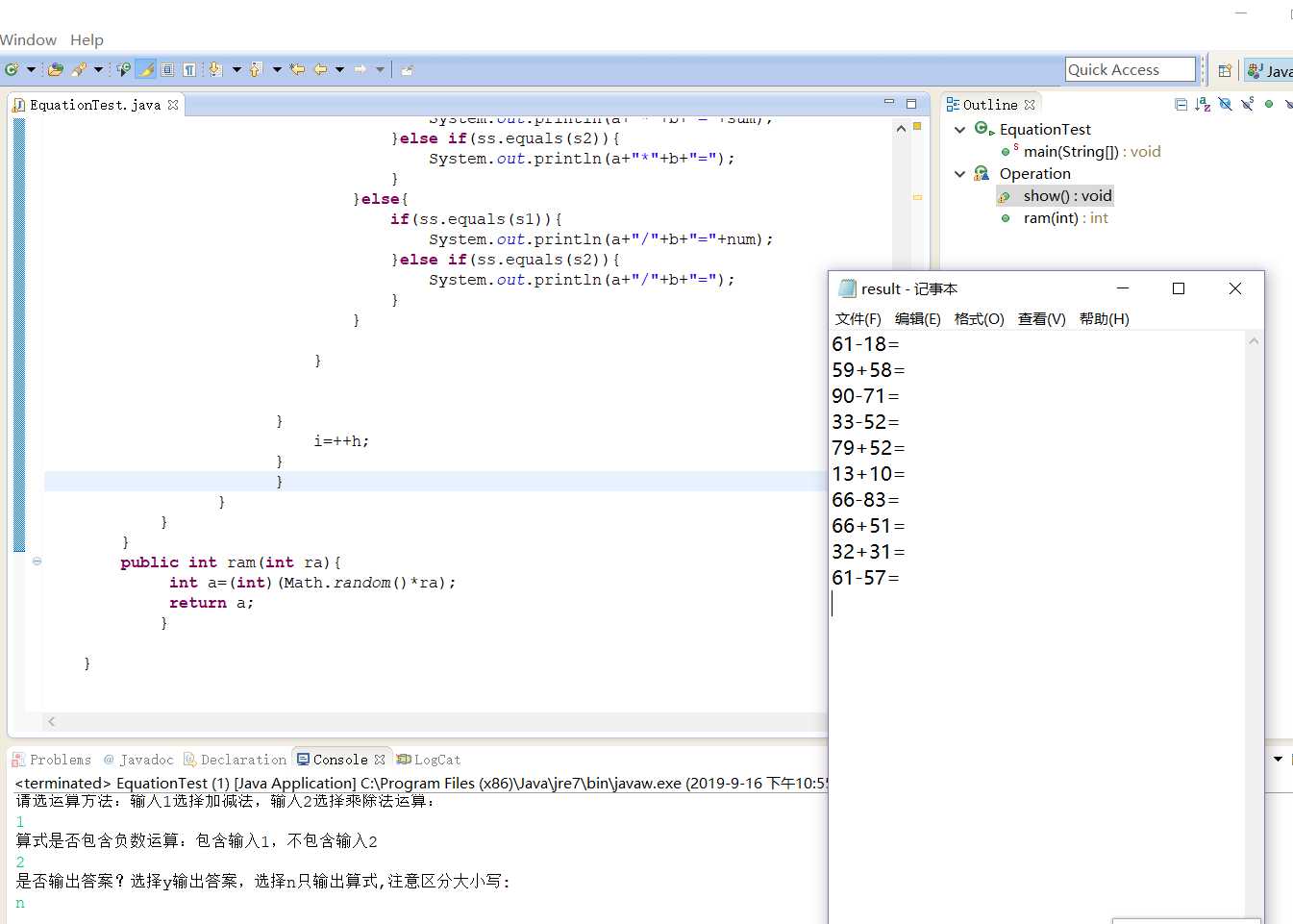Open 编辑(E) menu in Notepad
Viewport: 1293px width, 924px height.
tap(917, 319)
